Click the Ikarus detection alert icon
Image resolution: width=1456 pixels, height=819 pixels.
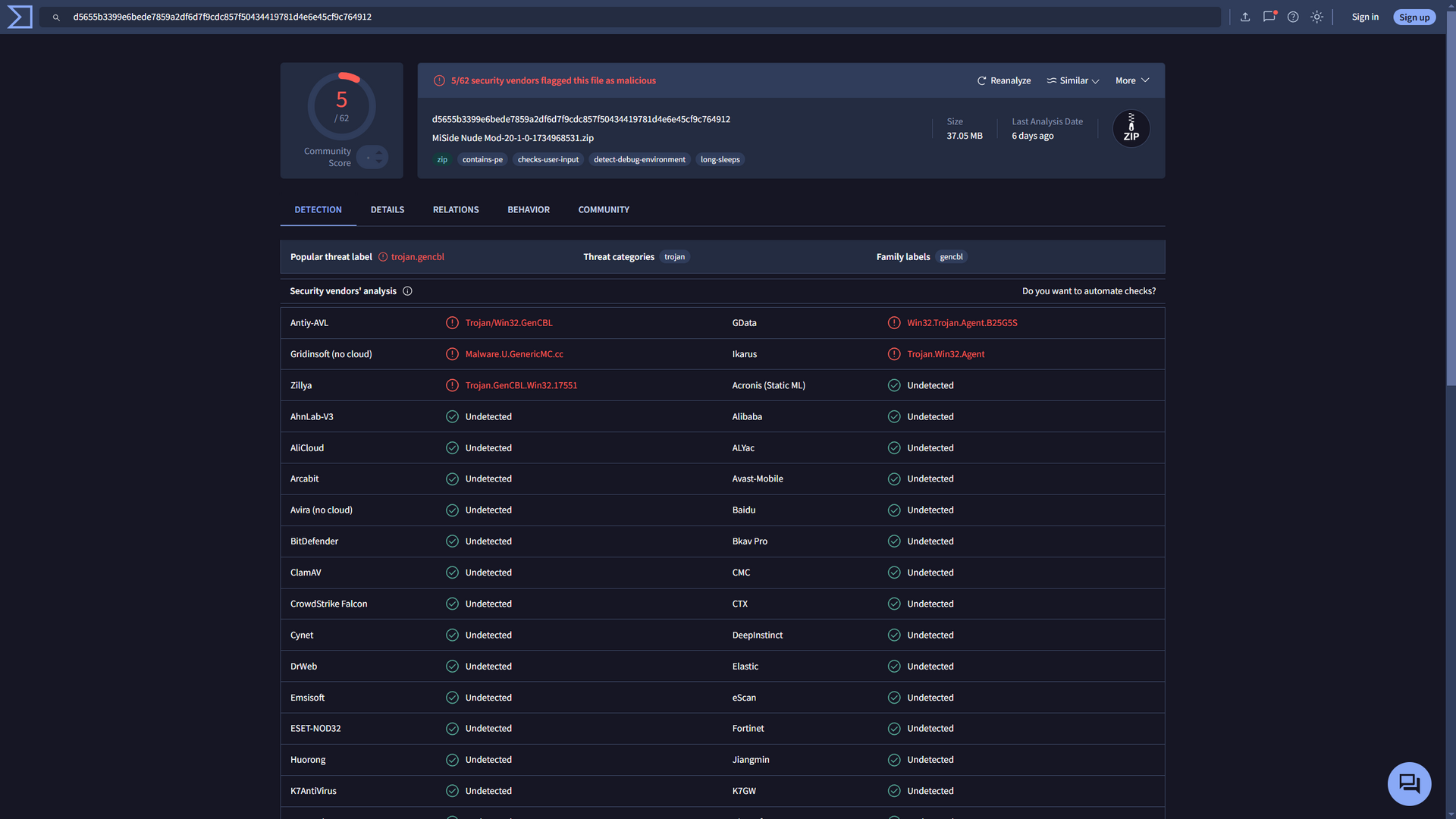click(894, 354)
